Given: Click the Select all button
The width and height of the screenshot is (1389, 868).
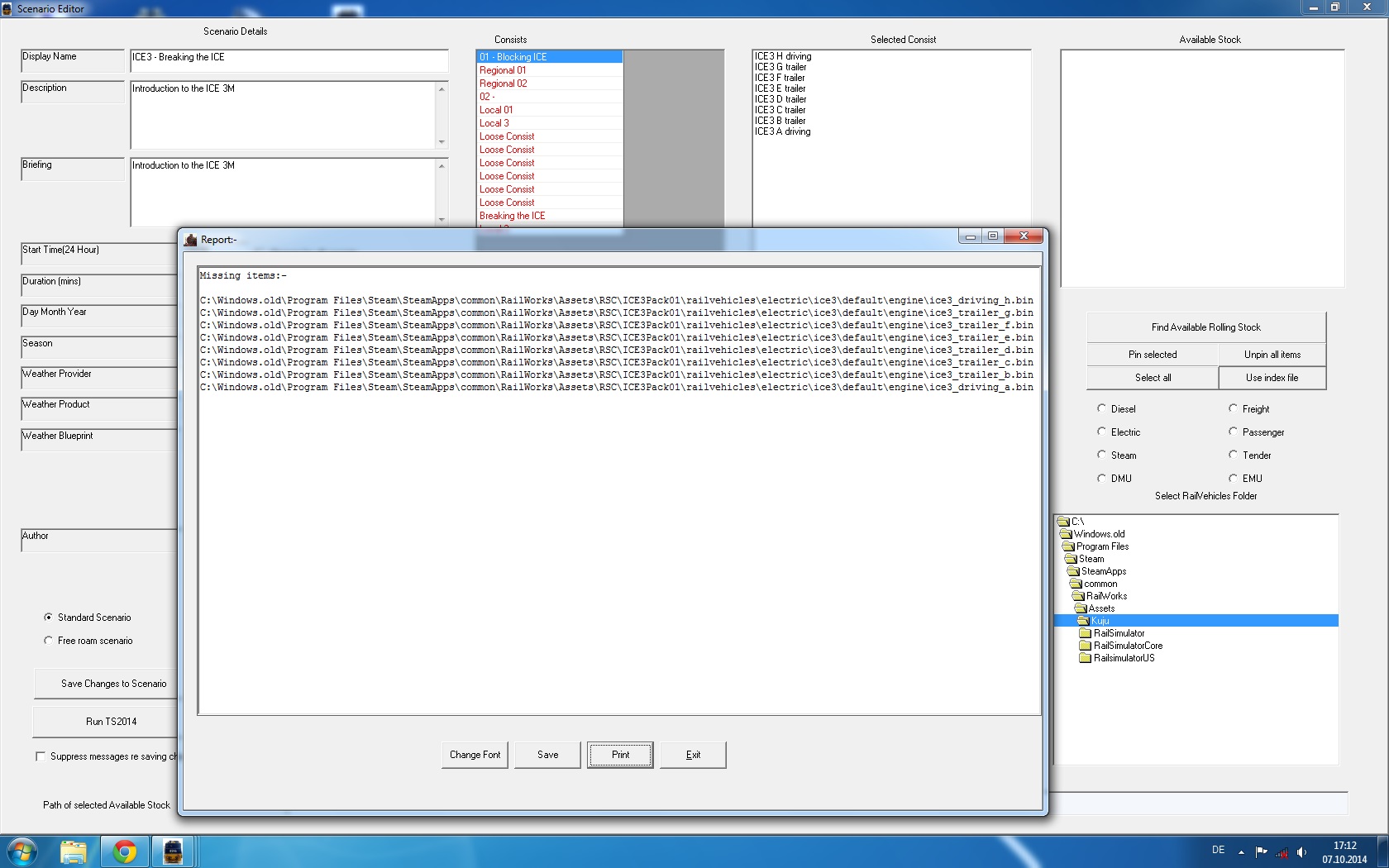Looking at the screenshot, I should click(x=1153, y=378).
